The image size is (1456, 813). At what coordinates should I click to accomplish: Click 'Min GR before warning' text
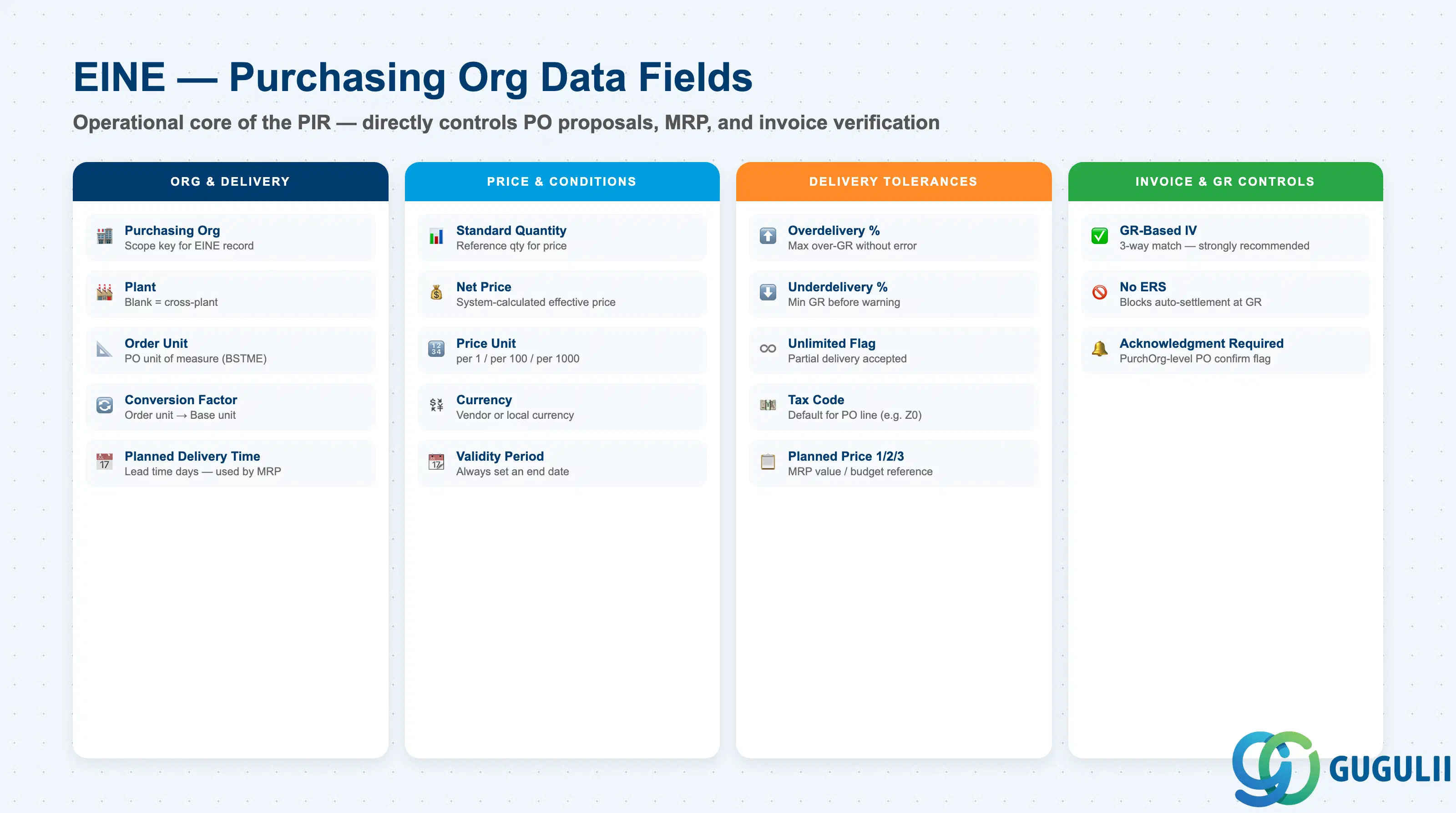pos(844,302)
